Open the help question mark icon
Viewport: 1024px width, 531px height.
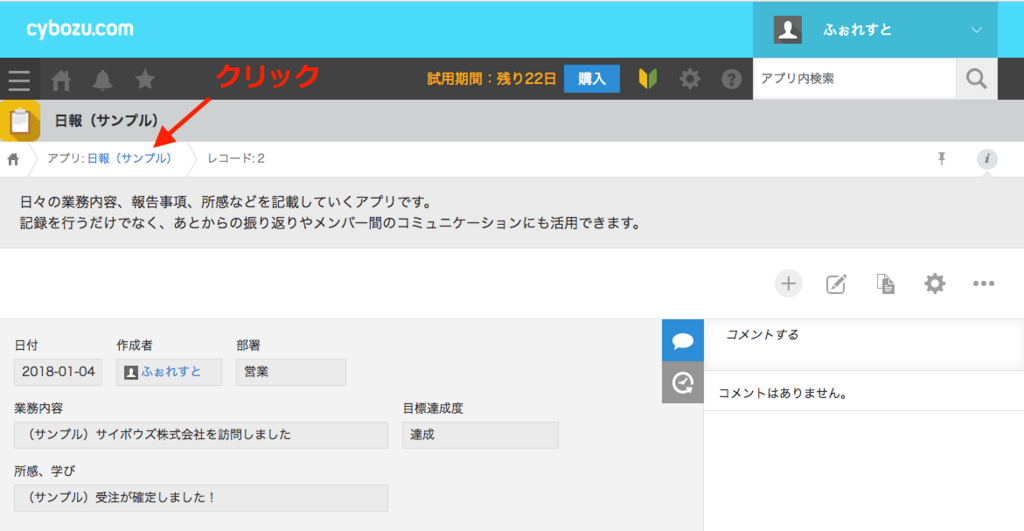(731, 79)
